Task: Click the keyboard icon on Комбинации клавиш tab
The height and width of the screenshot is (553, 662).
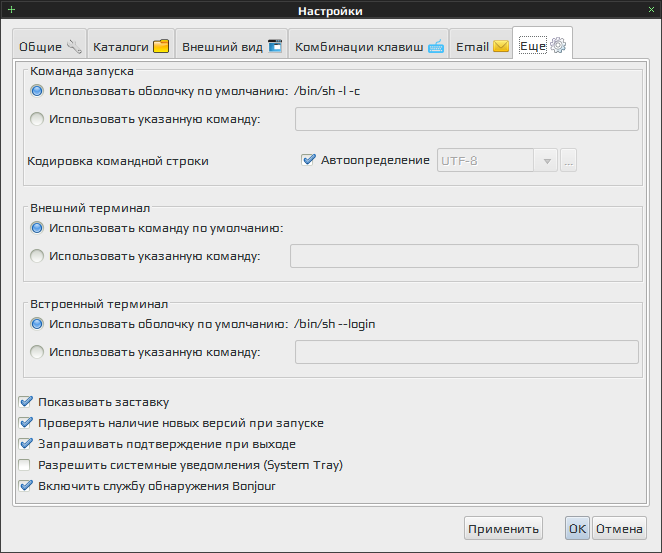Action: click(436, 46)
